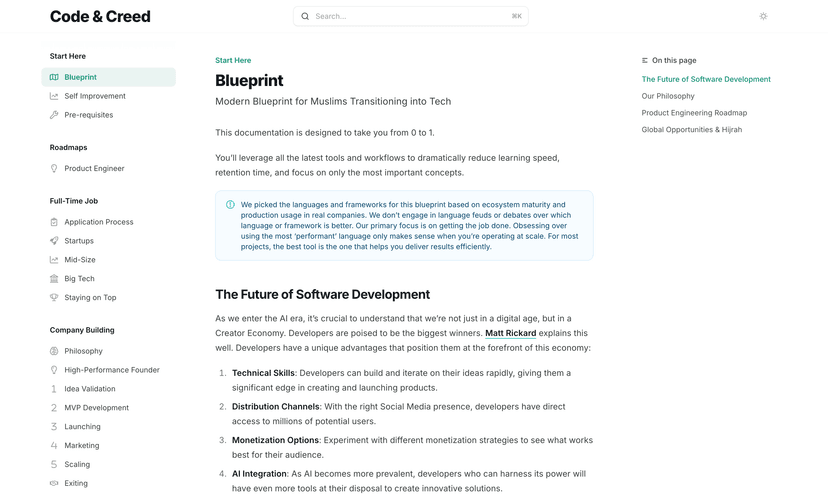Click the number 5 icon beside Scaling
The image size is (828, 502).
click(x=54, y=465)
